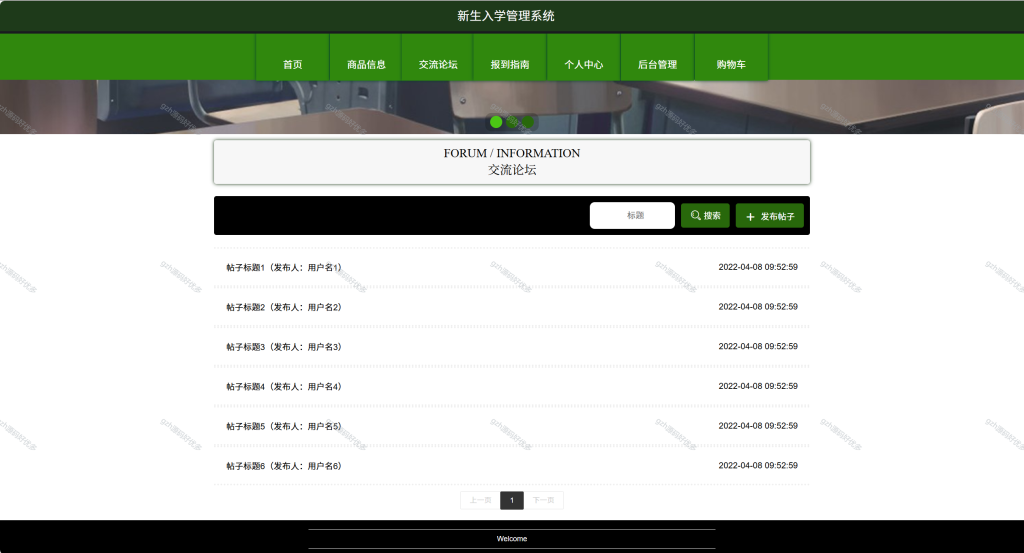Open post 帖子标题1 by 用户名1
Screen dimensions: 1024x553
coord(512,267)
